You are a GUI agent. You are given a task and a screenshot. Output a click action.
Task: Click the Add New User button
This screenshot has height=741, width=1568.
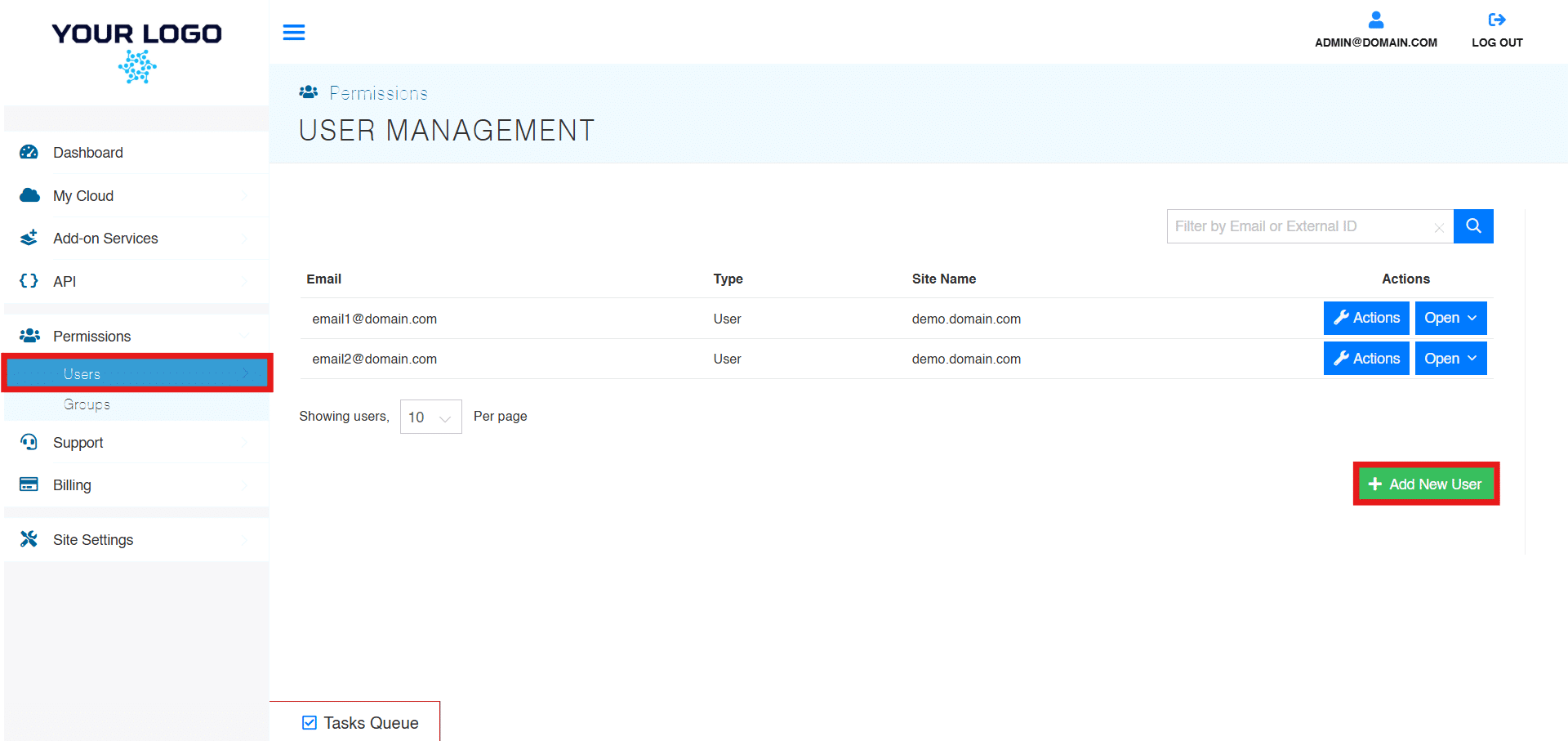tap(1426, 484)
